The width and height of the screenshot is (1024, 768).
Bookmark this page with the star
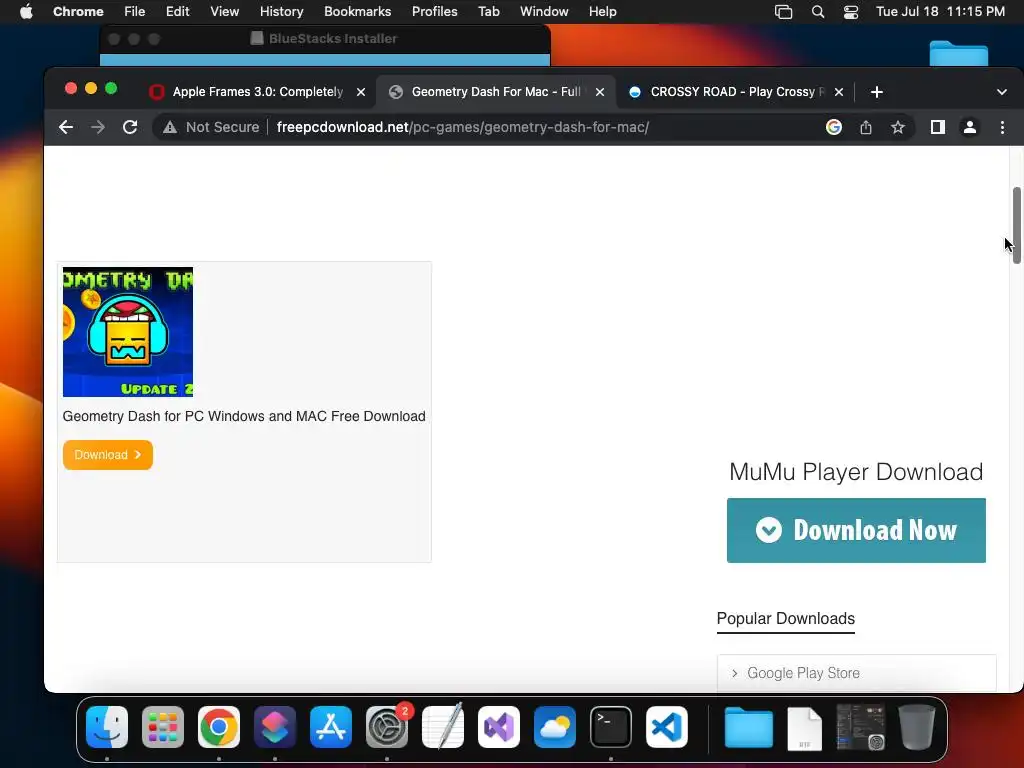(x=898, y=127)
